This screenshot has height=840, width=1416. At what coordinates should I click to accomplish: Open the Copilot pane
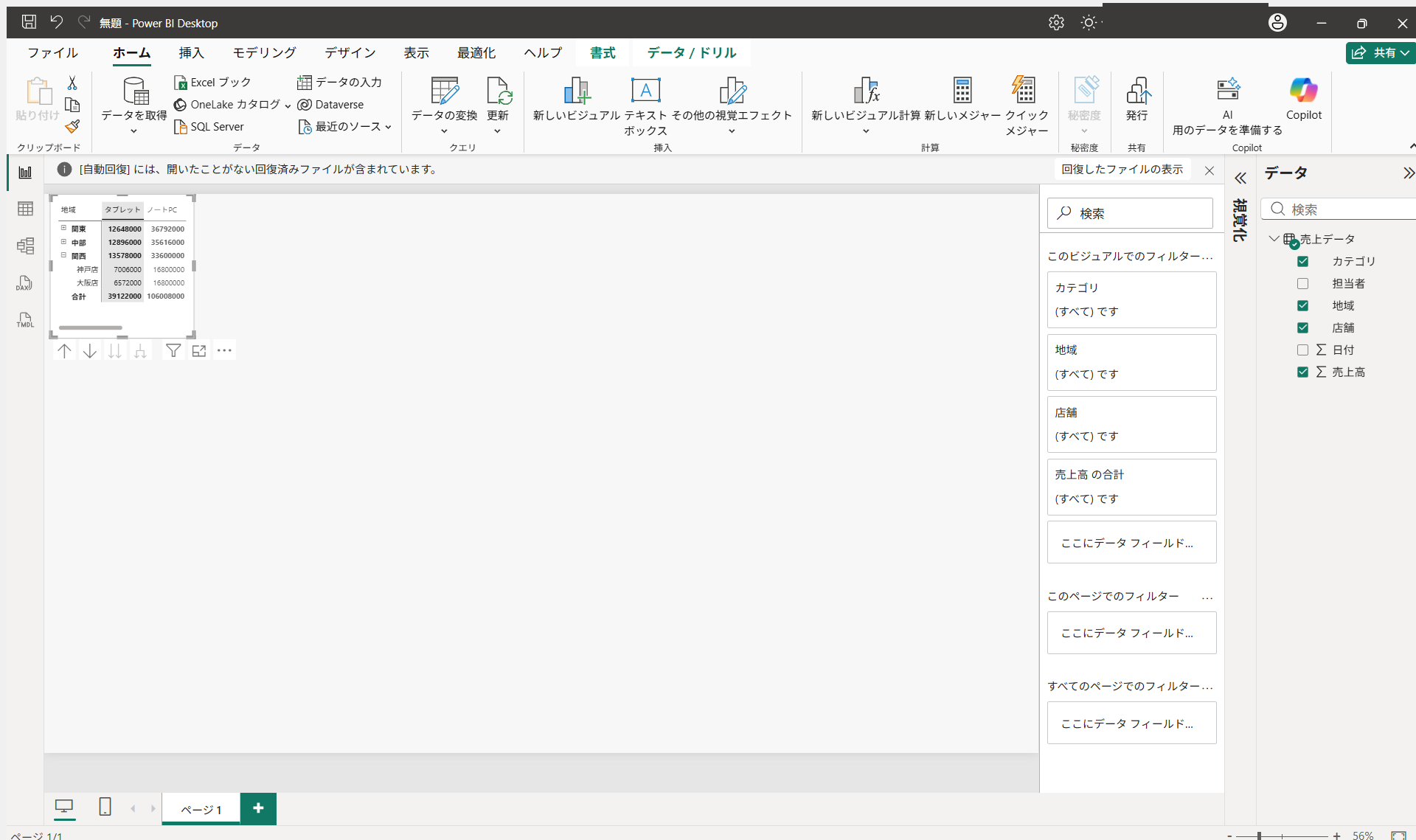(x=1304, y=100)
